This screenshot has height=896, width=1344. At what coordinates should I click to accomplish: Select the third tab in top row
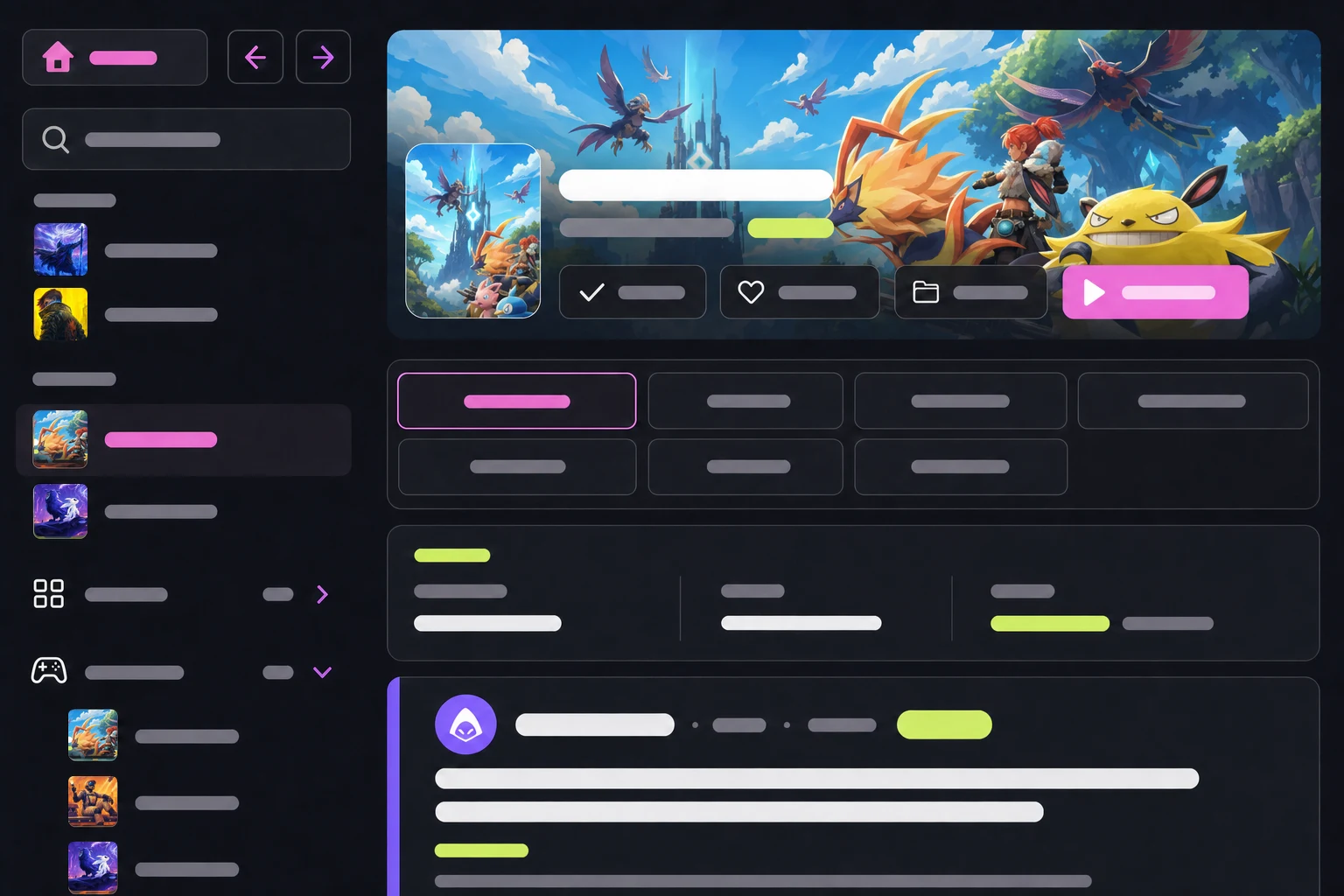pyautogui.click(x=961, y=401)
